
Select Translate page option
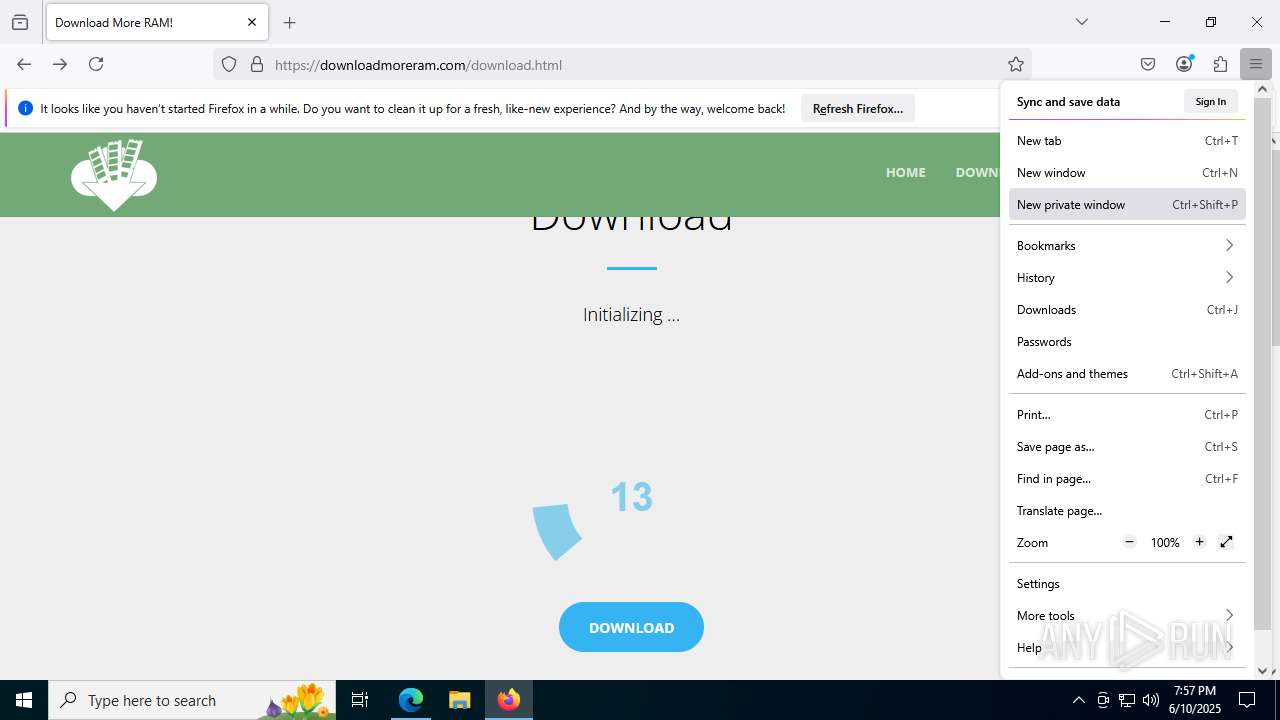pos(1127,511)
